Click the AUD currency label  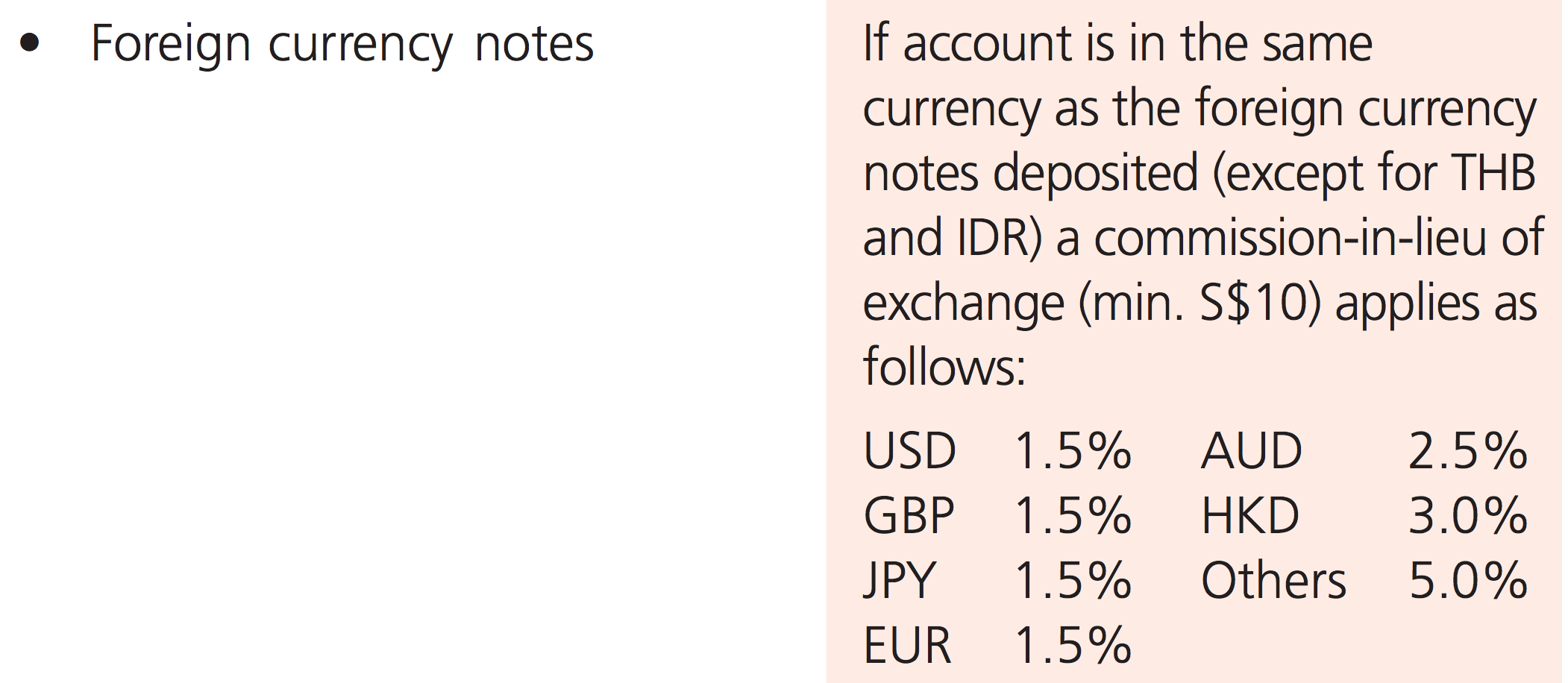pos(1252,451)
